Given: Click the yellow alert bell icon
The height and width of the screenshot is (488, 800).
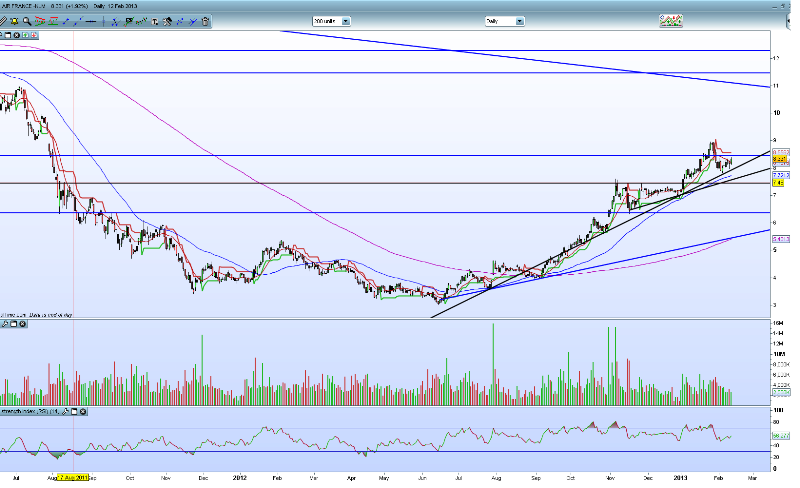Looking at the screenshot, I should point(14,21).
